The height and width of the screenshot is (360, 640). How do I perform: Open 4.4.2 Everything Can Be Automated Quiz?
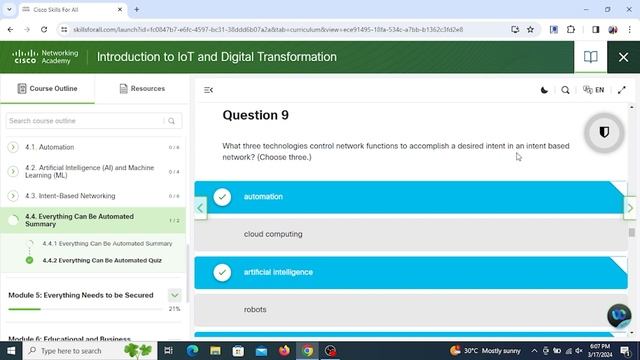click(x=102, y=260)
